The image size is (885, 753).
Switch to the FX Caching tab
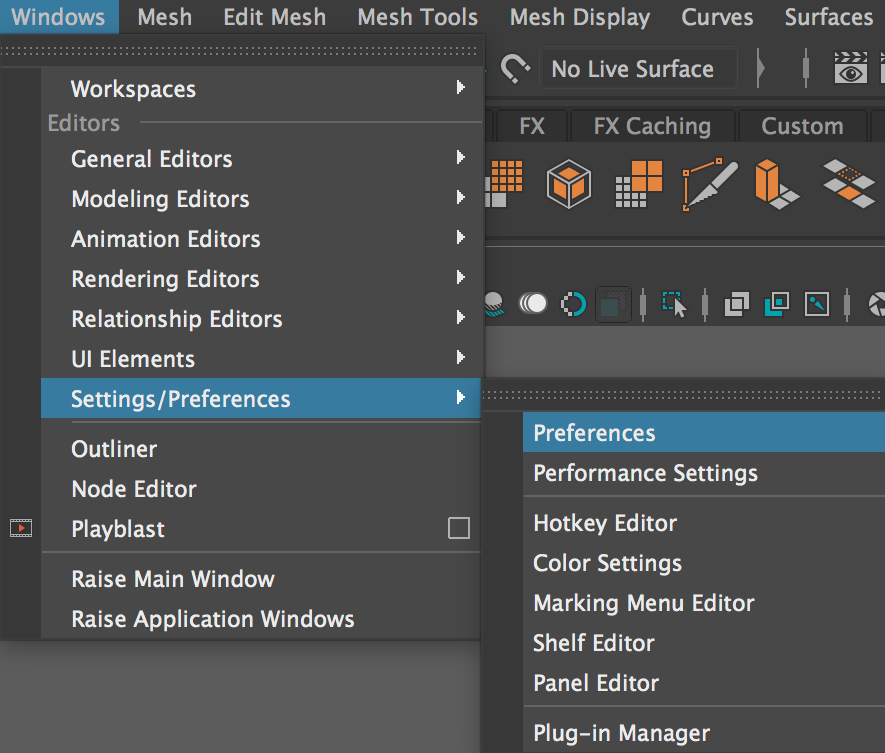point(652,126)
